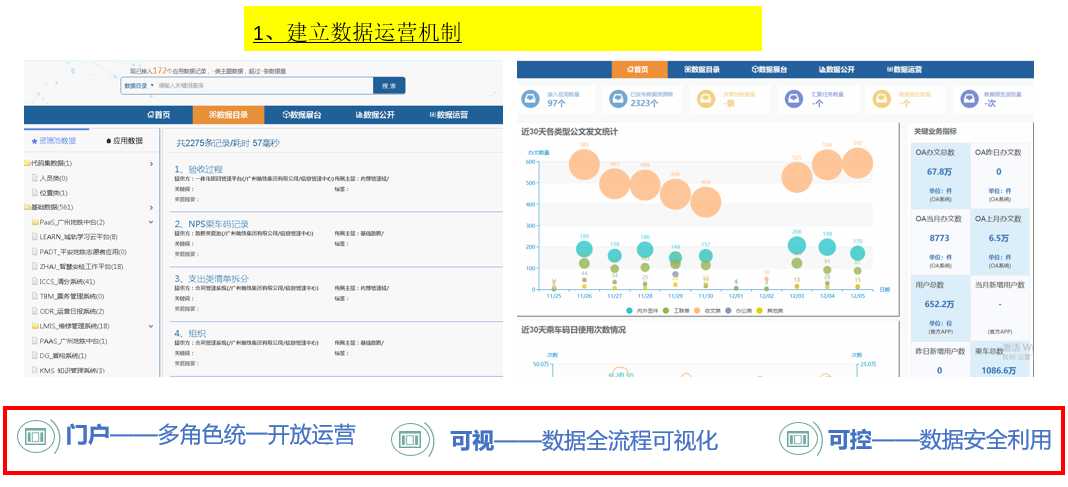Open the 数据目录 search type dropdown
The width and height of the screenshot is (1068, 487).
point(138,86)
